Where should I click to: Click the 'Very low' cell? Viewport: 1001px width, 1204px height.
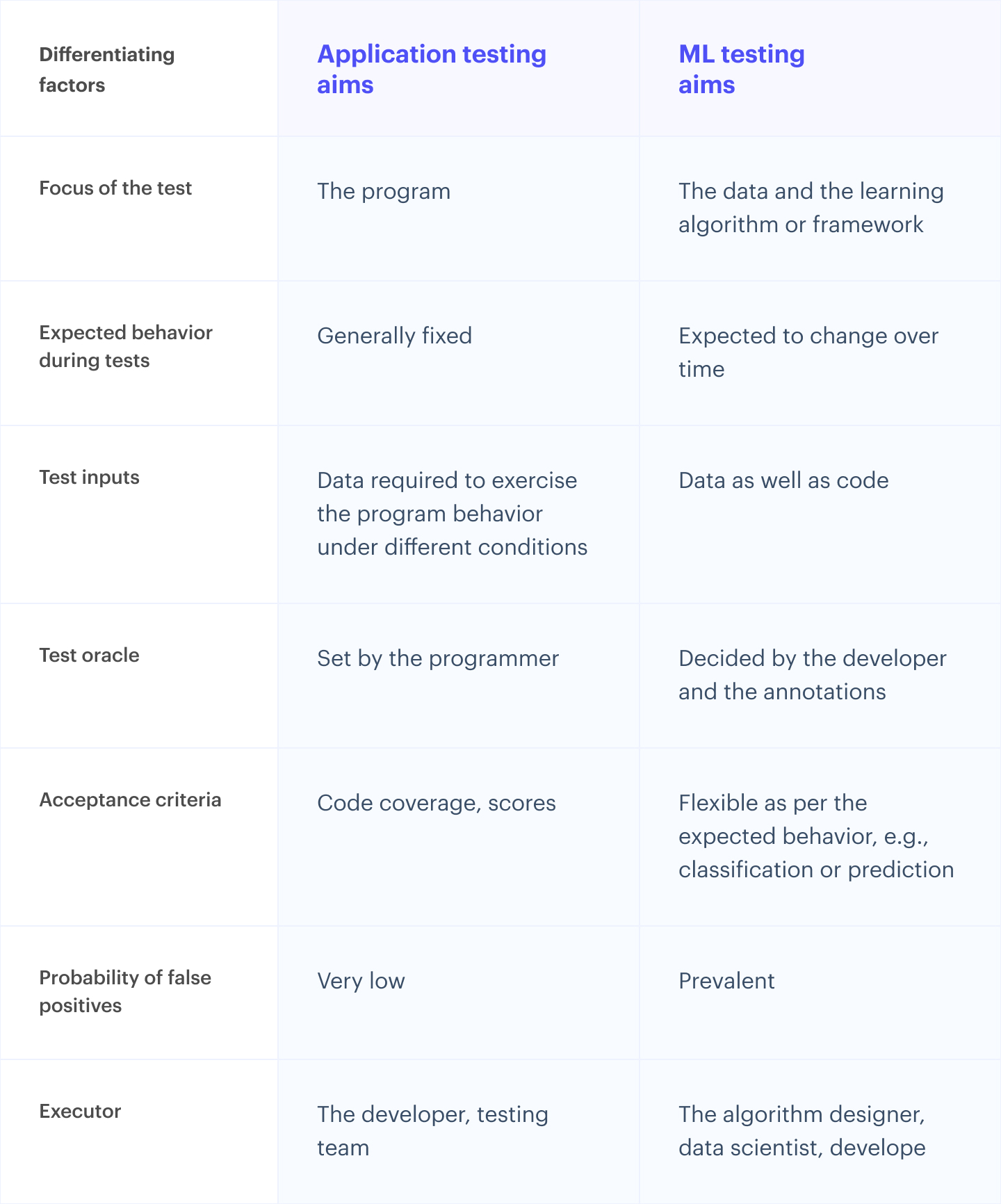[361, 981]
